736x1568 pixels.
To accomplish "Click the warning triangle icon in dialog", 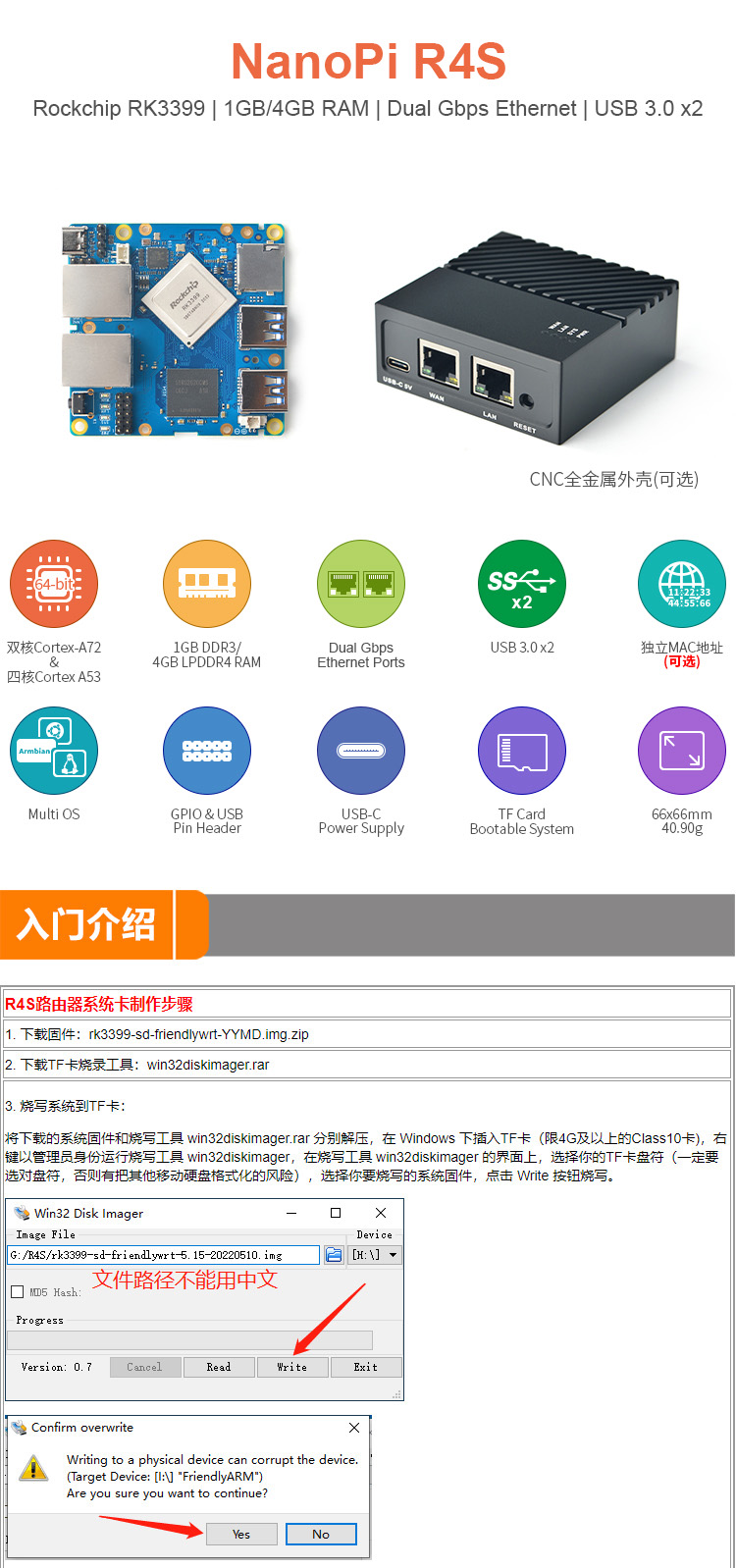I will (33, 1469).
